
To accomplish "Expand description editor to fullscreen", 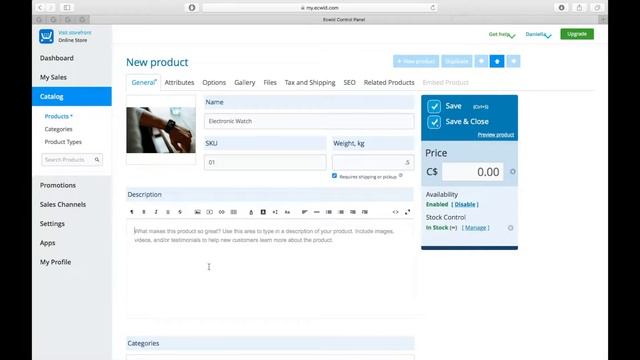I will click(x=407, y=212).
